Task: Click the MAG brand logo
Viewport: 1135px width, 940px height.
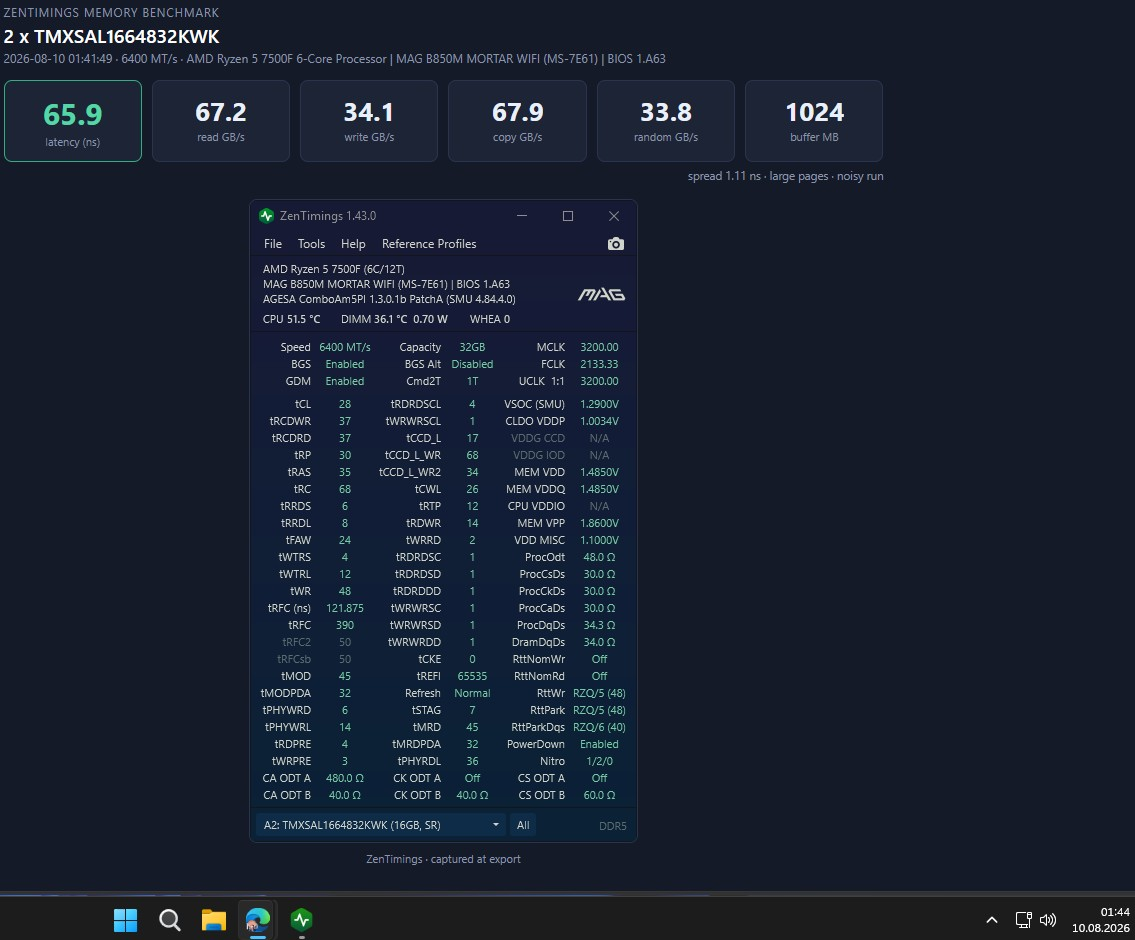Action: (601, 294)
